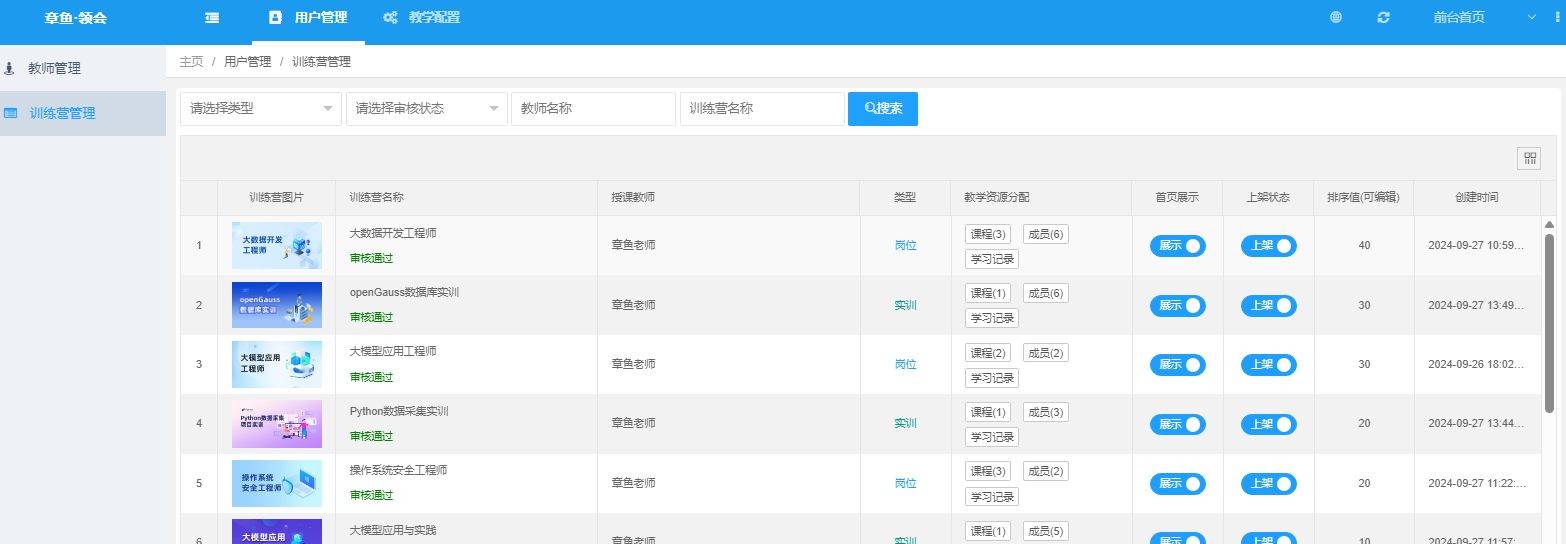The width and height of the screenshot is (1566, 544).
Task: Toggle 上架 switch for 操作系统安全工程师
Action: tap(1269, 484)
